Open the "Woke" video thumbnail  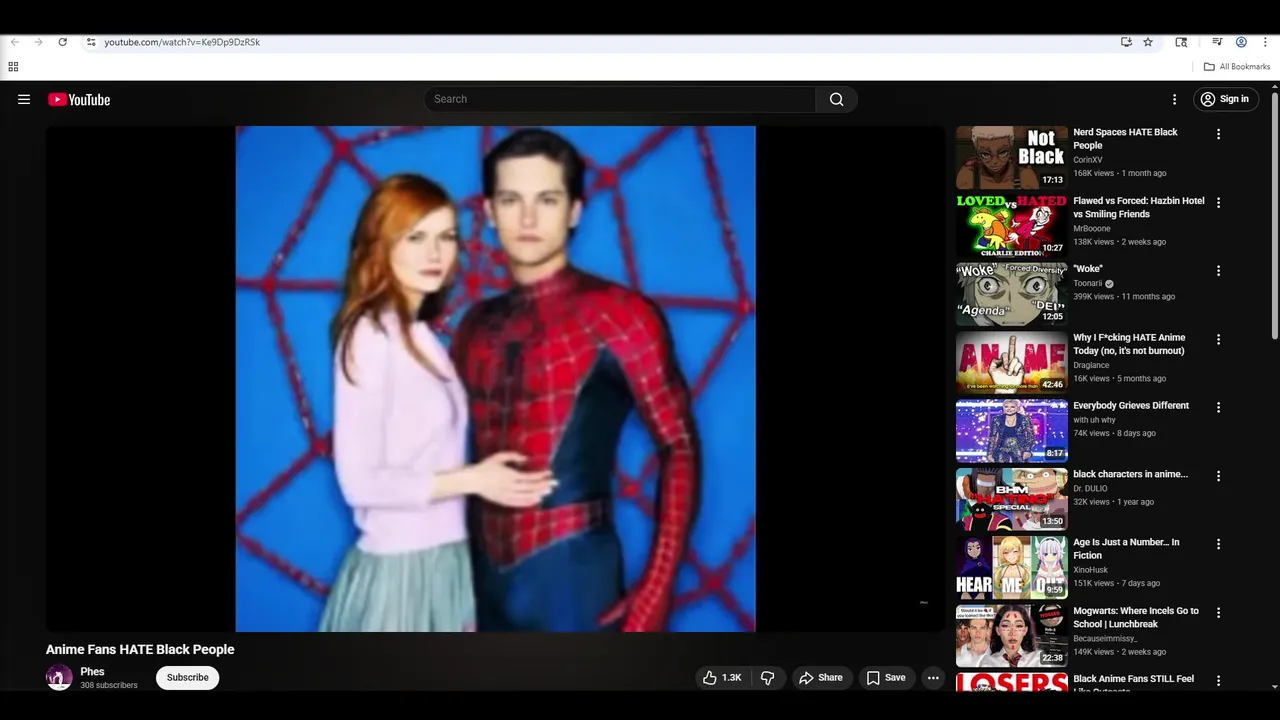coord(1011,294)
